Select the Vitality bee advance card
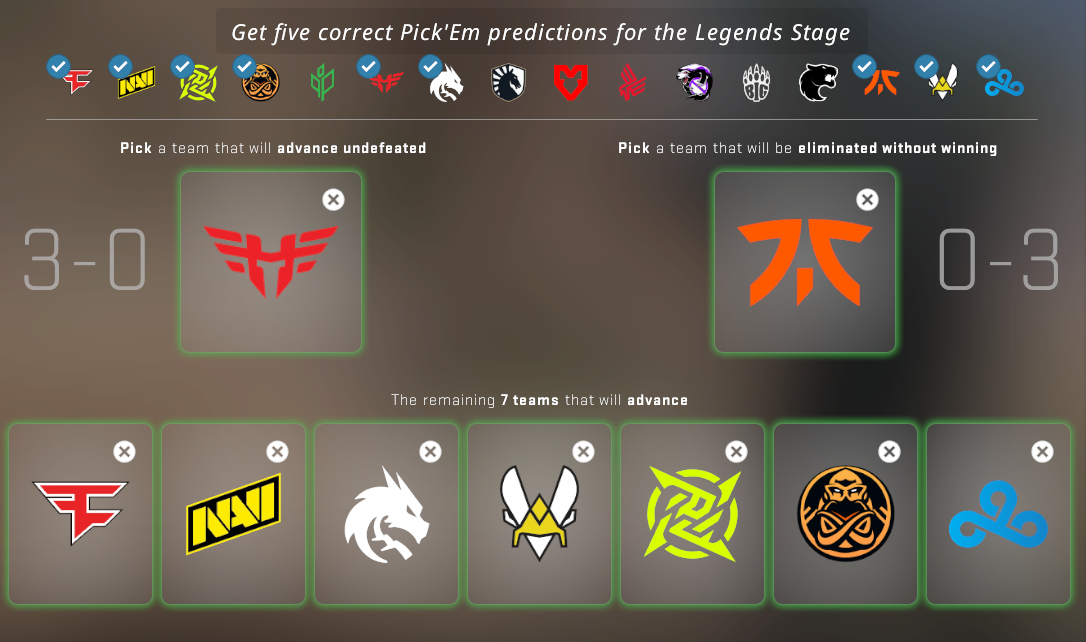The image size is (1086, 642). pyautogui.click(x=540, y=514)
